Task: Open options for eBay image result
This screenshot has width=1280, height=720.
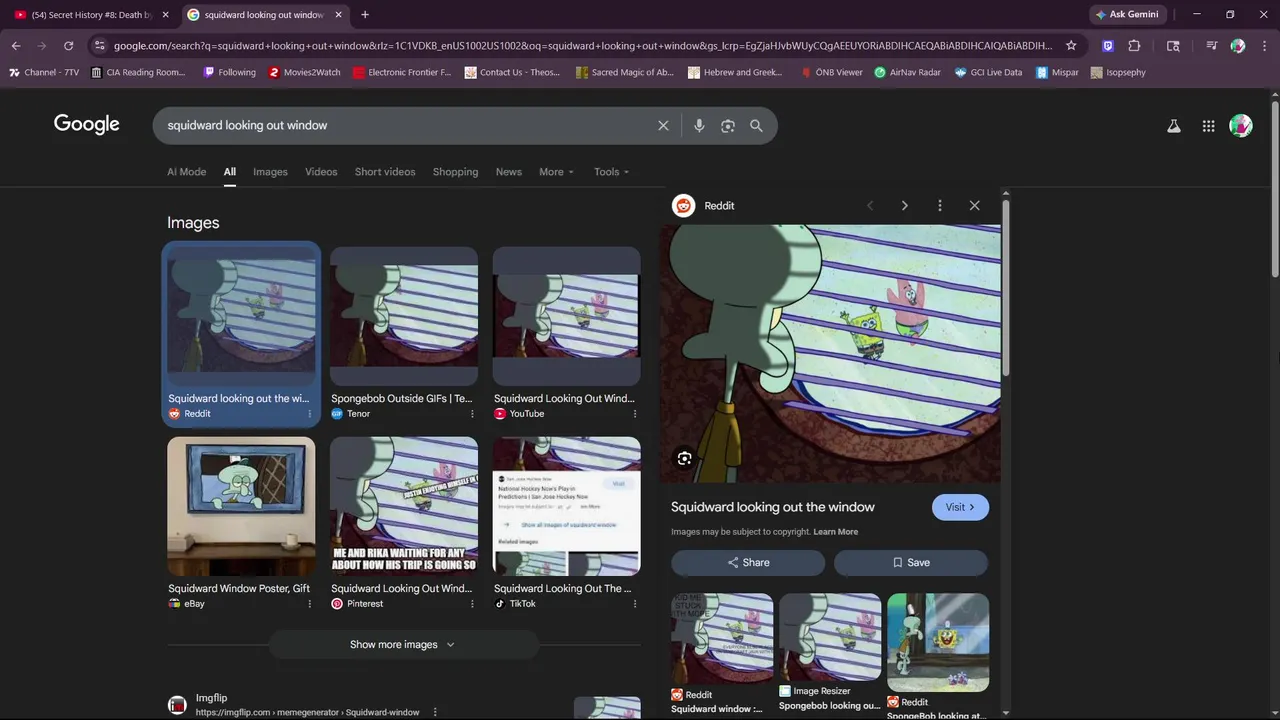Action: tap(309, 604)
